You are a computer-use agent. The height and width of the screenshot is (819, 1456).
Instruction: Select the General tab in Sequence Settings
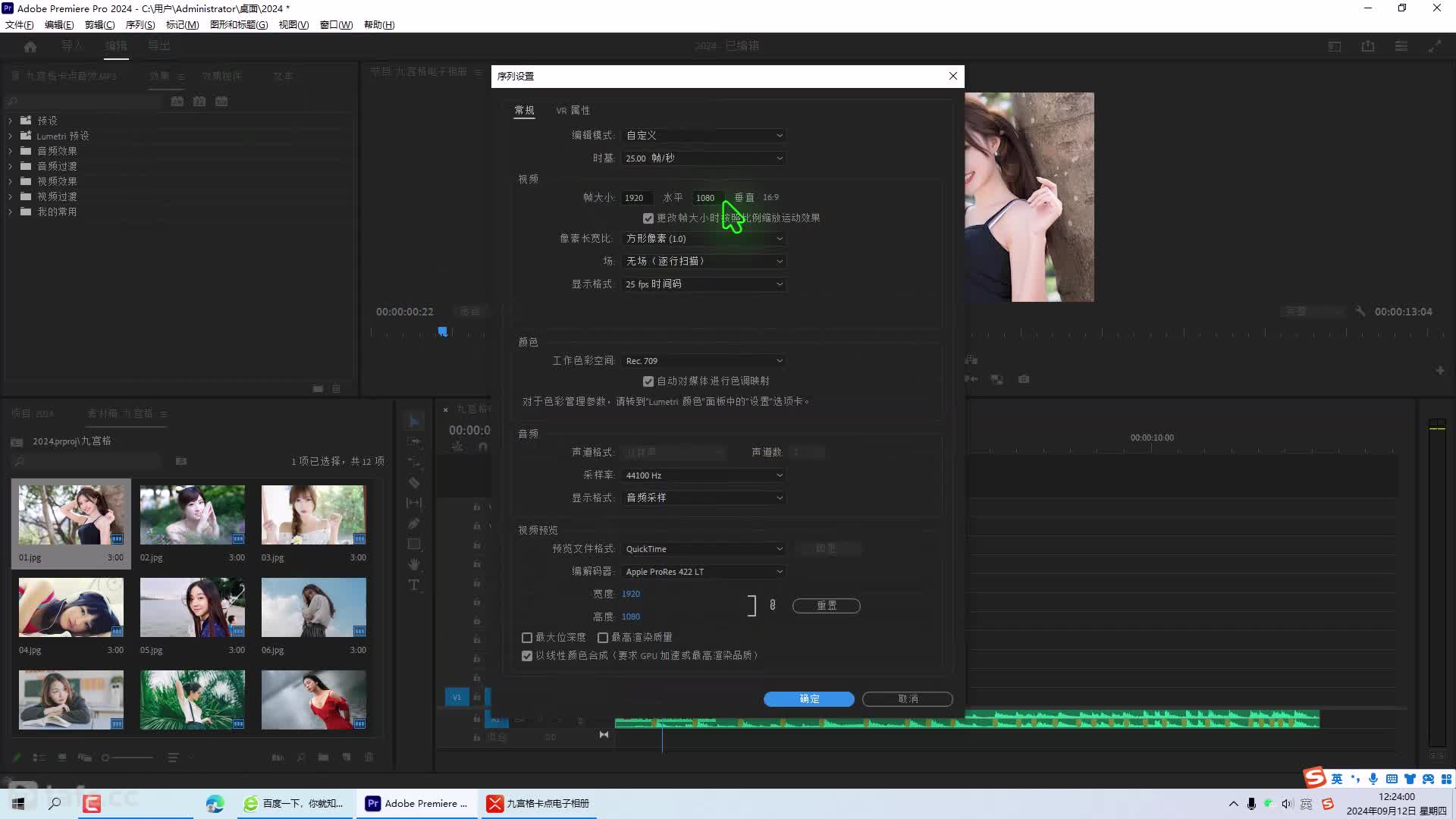[x=524, y=110]
